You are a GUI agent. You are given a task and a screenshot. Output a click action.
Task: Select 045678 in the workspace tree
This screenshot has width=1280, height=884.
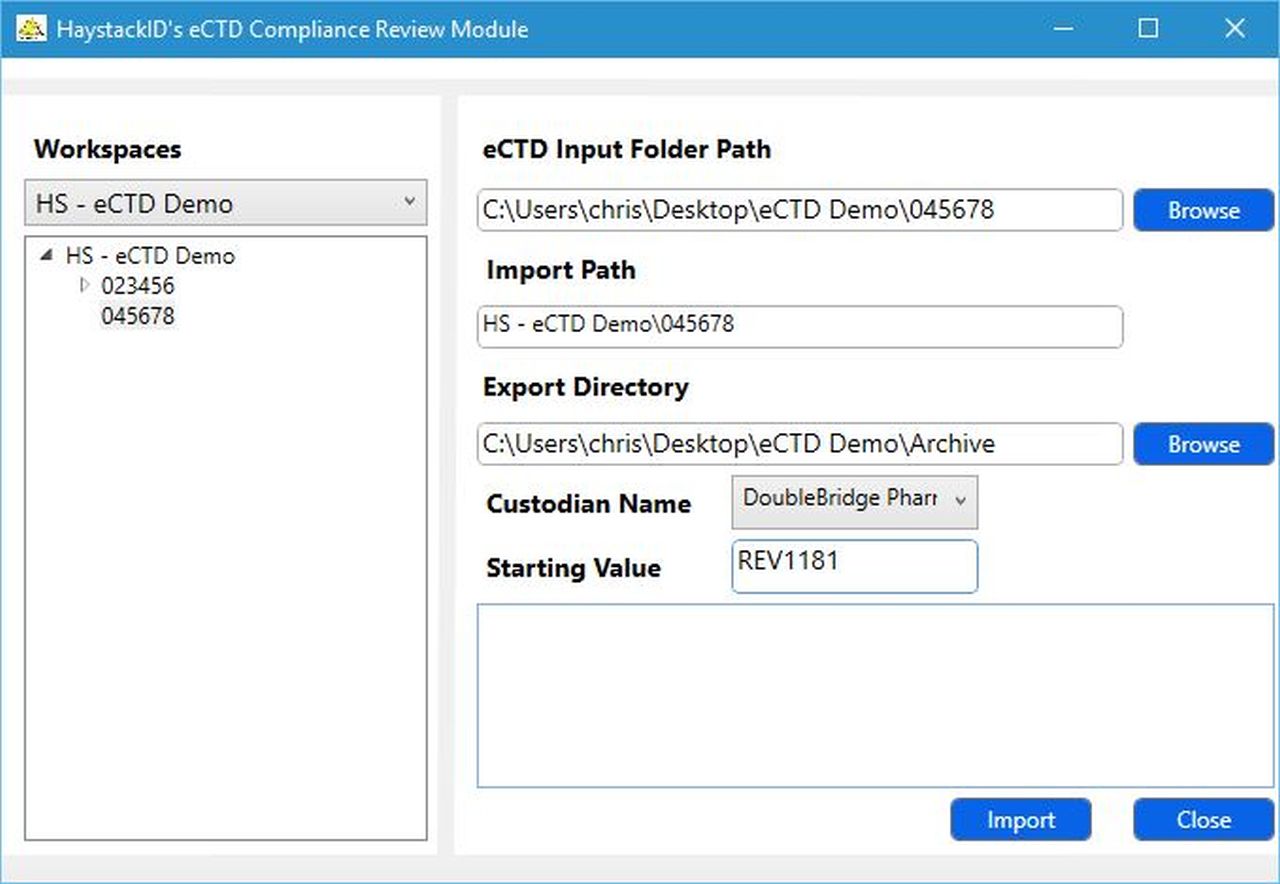[x=137, y=316]
